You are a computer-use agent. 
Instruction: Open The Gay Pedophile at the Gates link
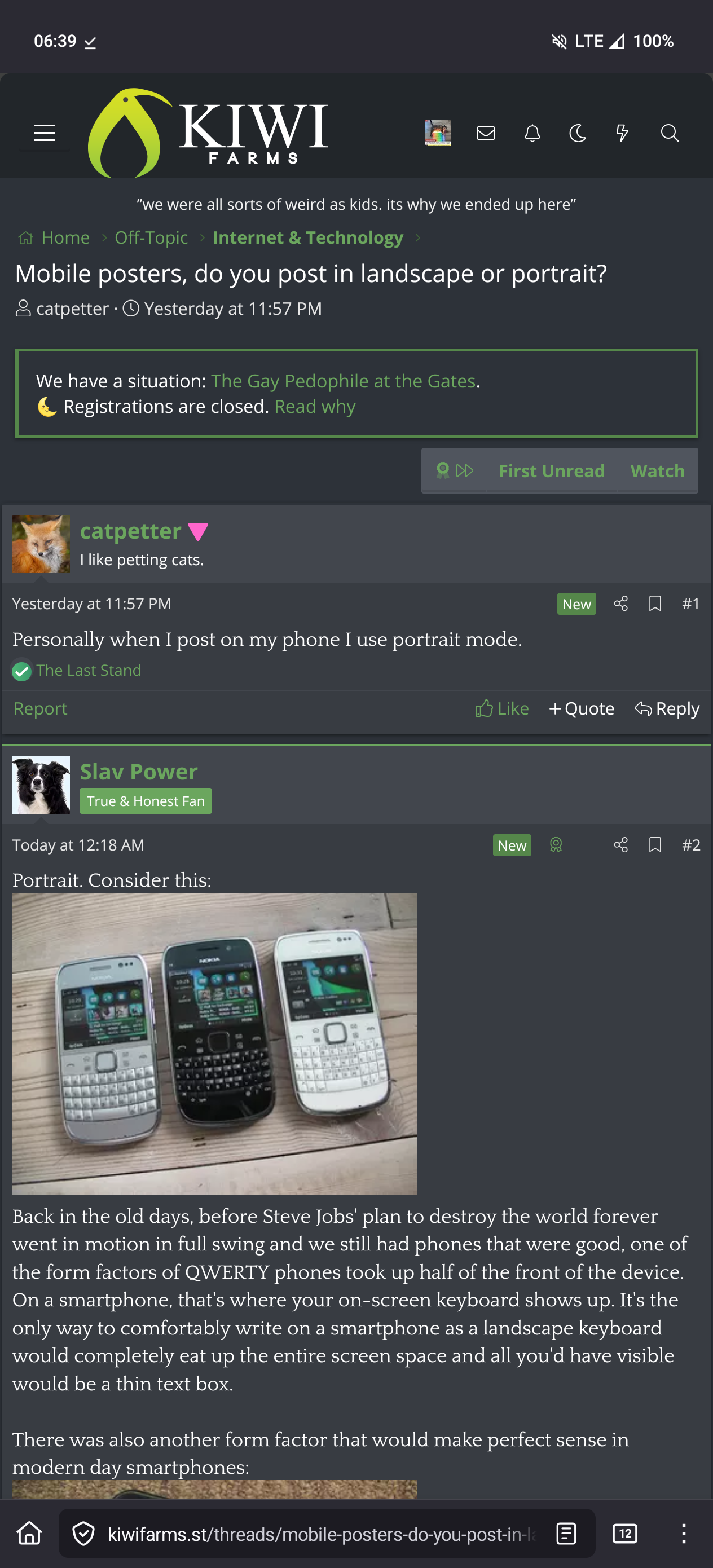click(x=344, y=381)
